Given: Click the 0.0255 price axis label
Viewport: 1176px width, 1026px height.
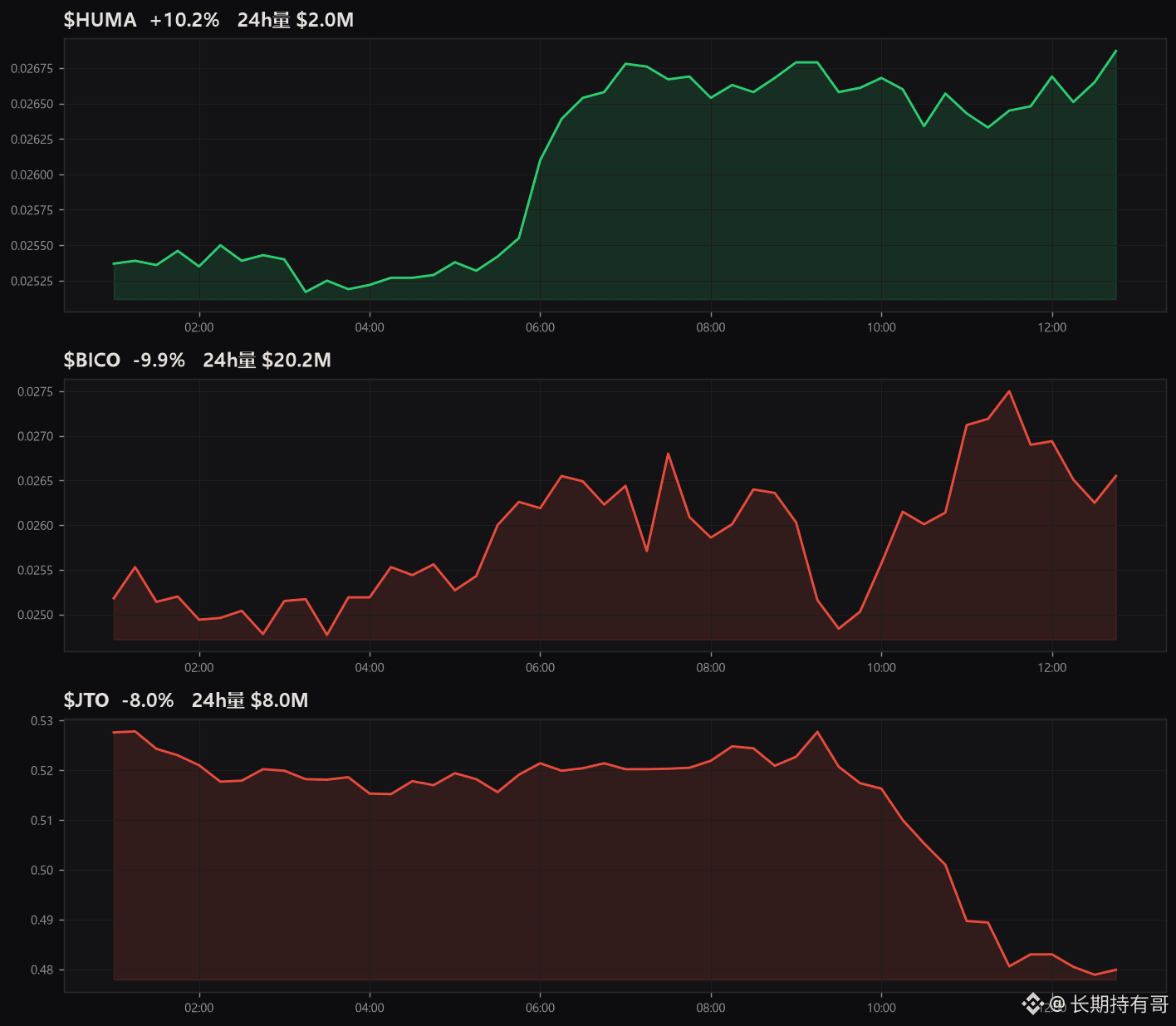Looking at the screenshot, I should 35,571.
